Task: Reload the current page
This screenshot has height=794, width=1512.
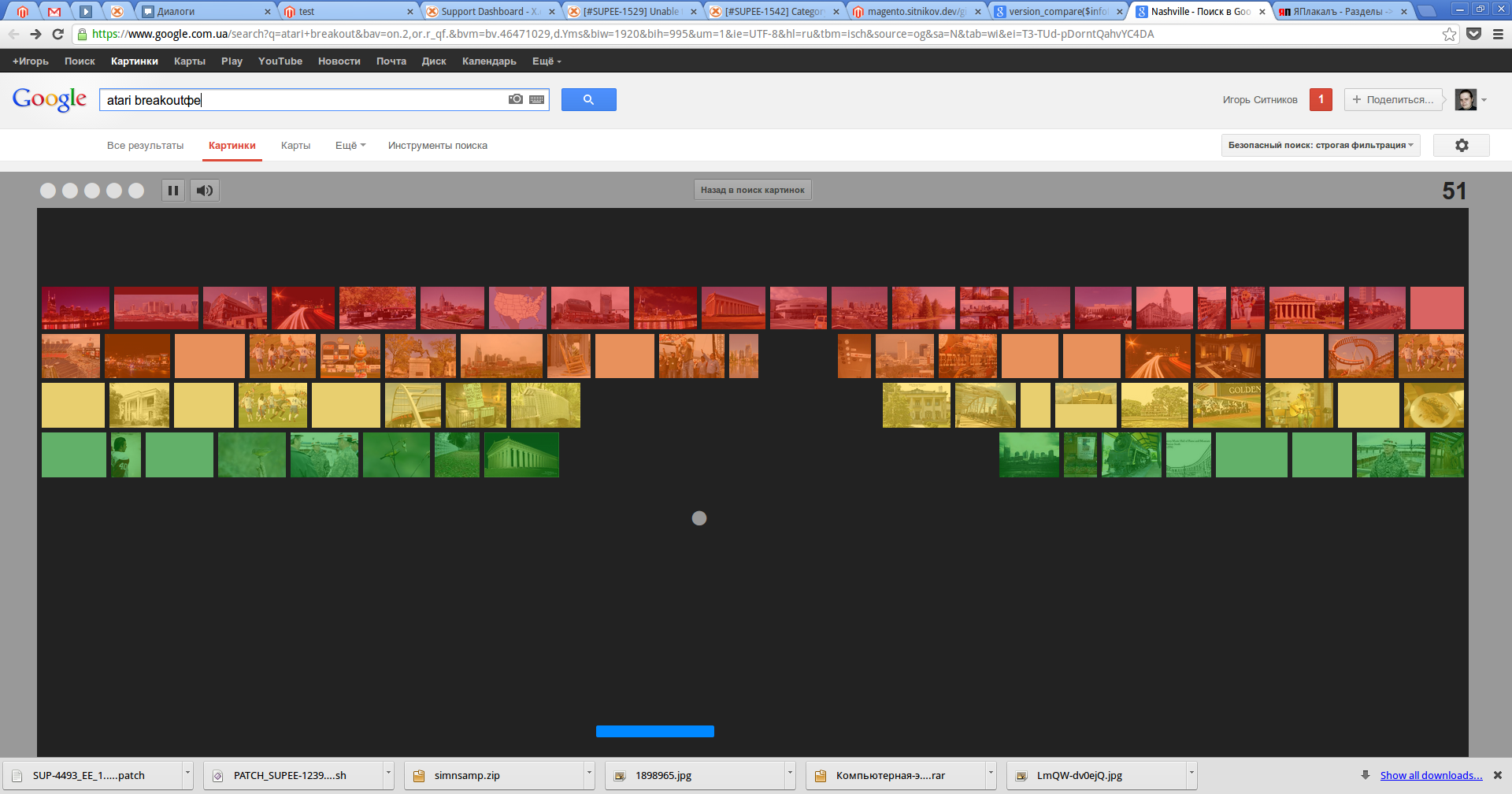Action: point(57,34)
